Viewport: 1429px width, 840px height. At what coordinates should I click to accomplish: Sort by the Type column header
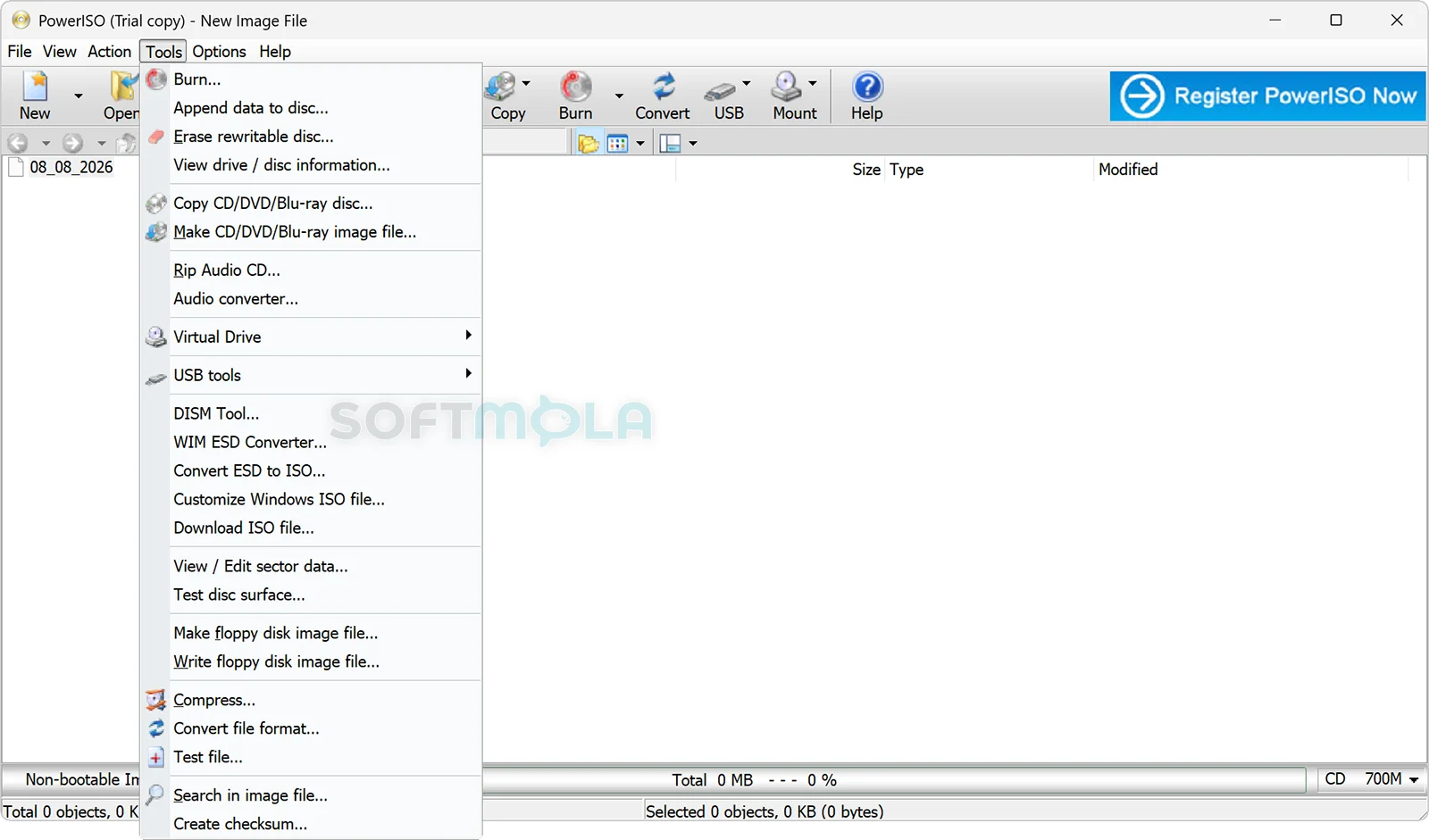tap(989, 170)
